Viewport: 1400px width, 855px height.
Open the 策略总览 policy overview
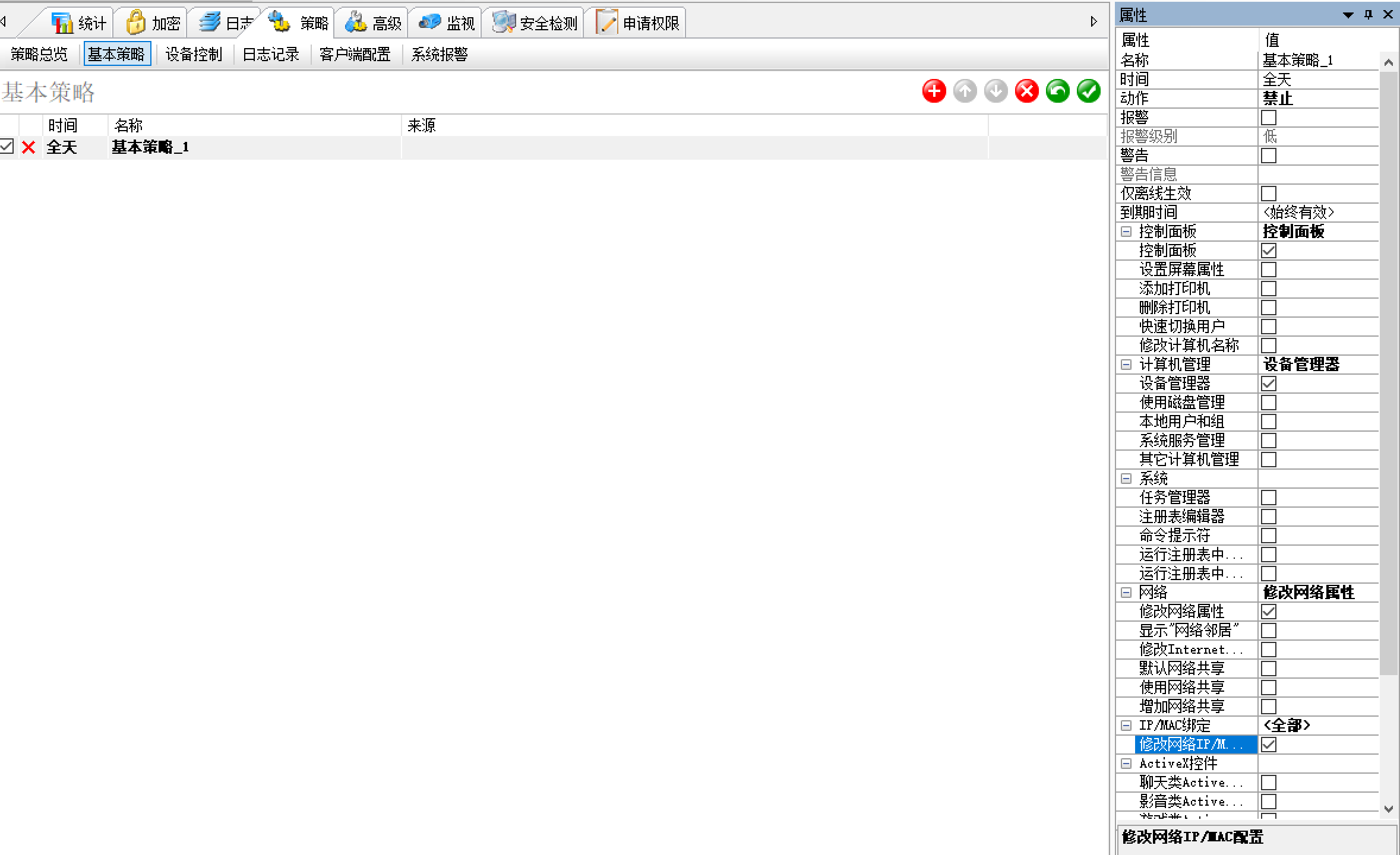tap(39, 55)
